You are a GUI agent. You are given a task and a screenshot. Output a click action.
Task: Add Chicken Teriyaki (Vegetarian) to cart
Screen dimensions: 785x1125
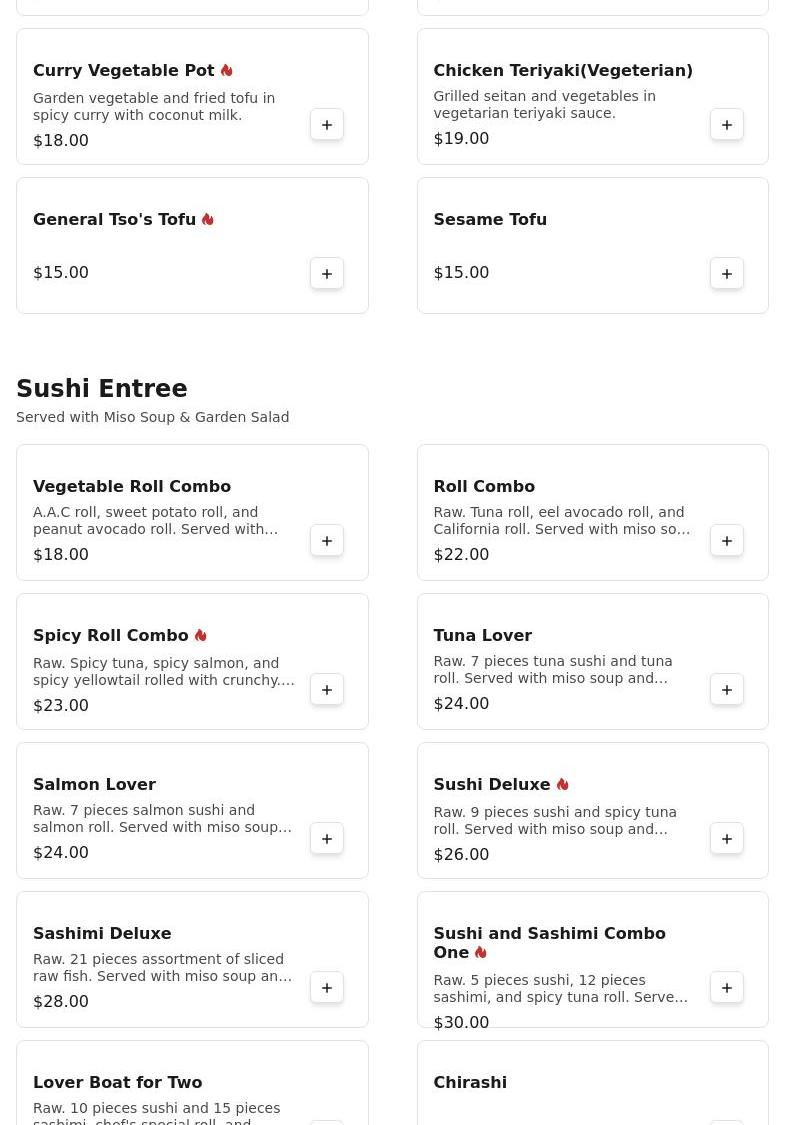[727, 125]
